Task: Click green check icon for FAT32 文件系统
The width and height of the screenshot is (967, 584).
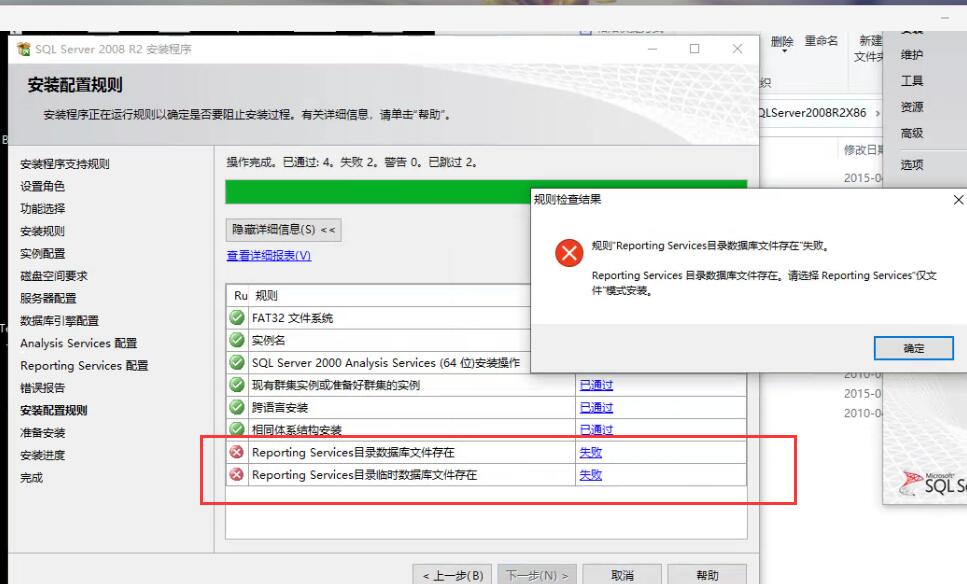Action: pyautogui.click(x=237, y=318)
